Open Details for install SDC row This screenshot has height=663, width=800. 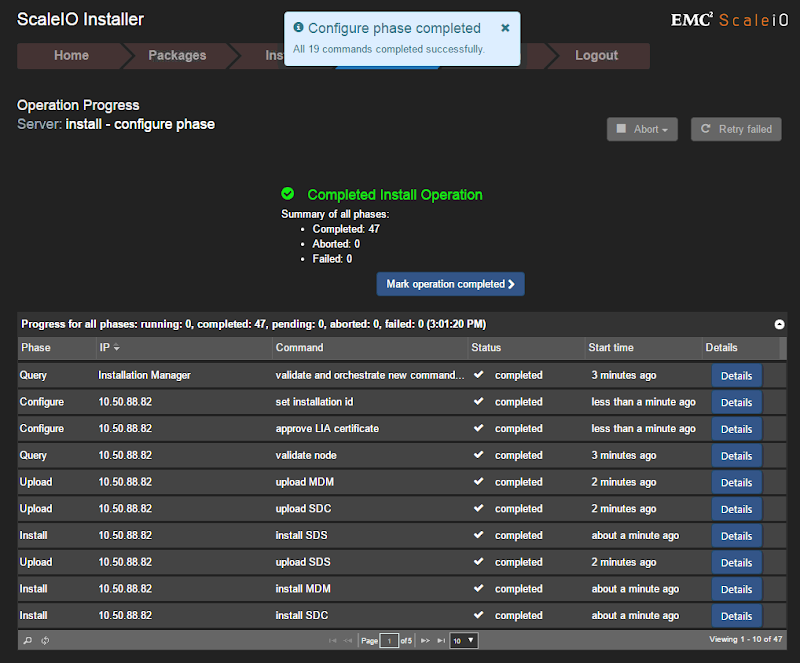(736, 616)
